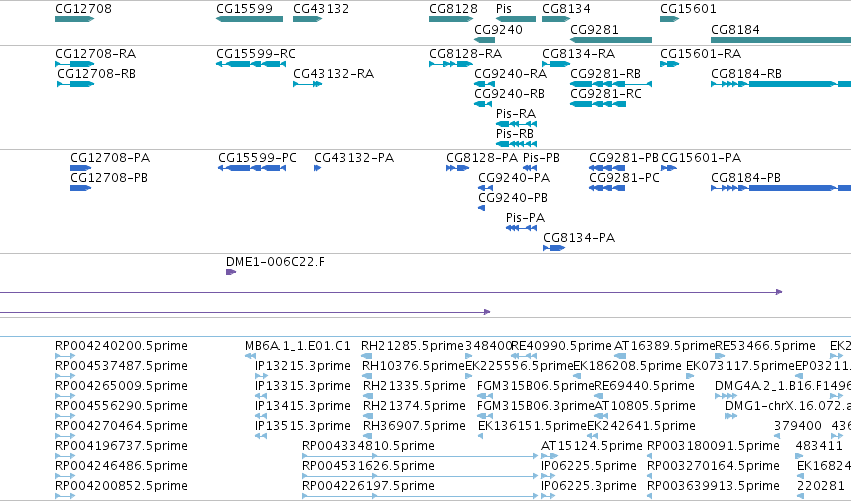Click EST RP004334810.5prime
This screenshot has width=851, height=501.
tap(420, 456)
